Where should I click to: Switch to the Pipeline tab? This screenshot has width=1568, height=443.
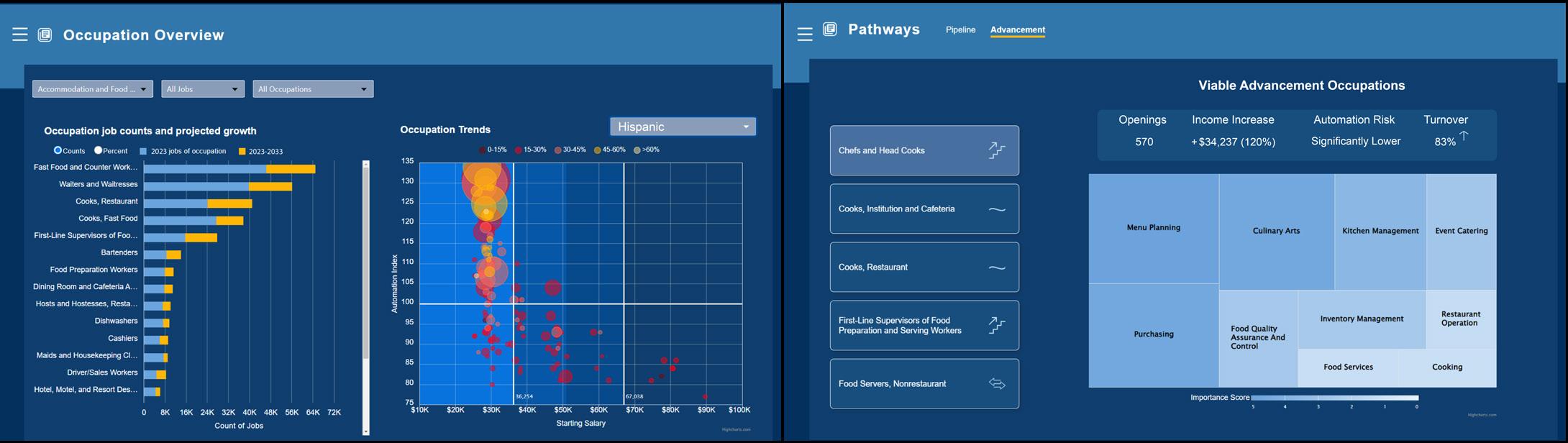(960, 29)
